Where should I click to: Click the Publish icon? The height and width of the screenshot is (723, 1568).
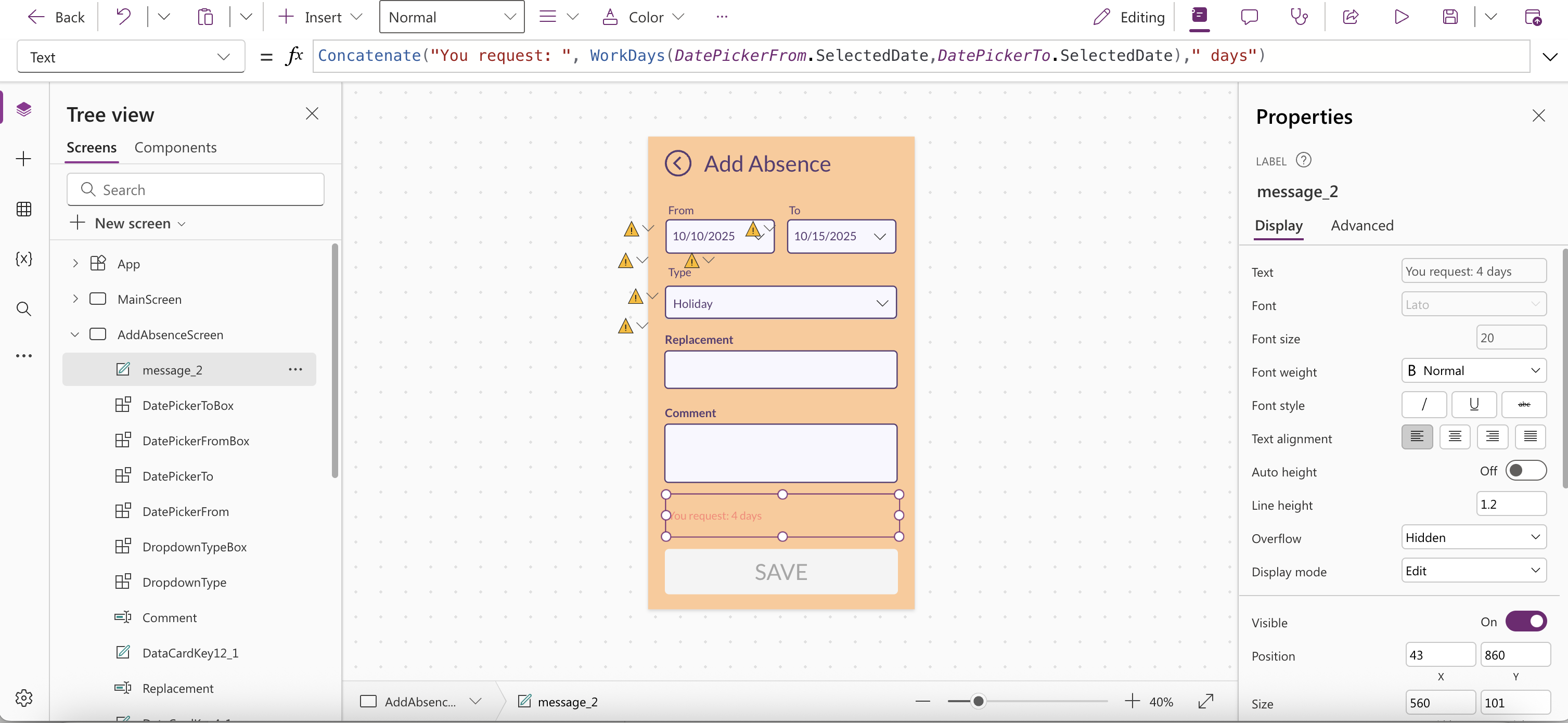[1533, 17]
